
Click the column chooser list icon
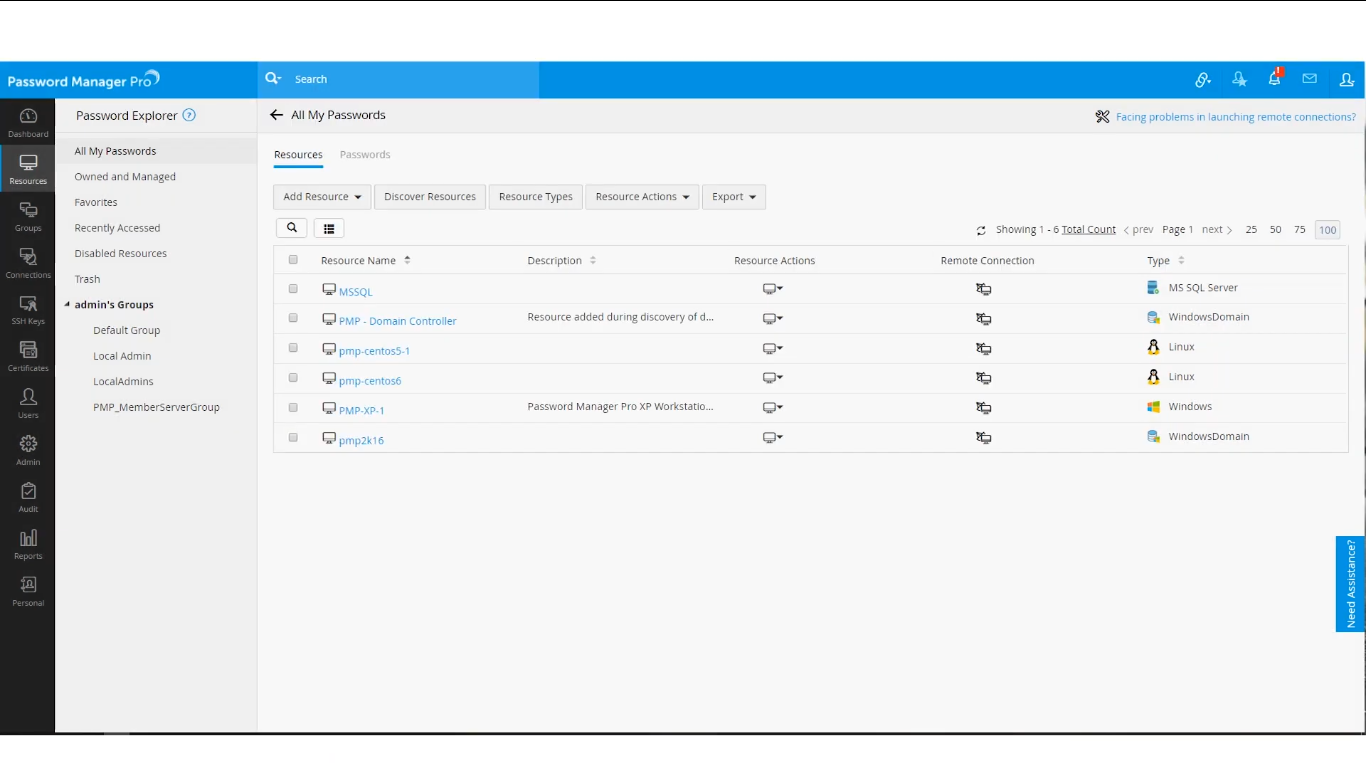[329, 228]
